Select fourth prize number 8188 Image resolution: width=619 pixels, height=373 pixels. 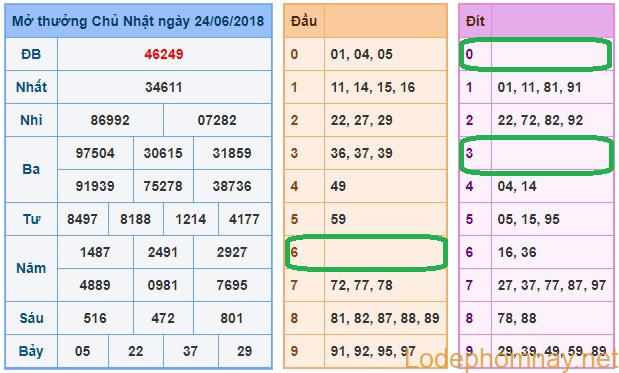pos(135,219)
